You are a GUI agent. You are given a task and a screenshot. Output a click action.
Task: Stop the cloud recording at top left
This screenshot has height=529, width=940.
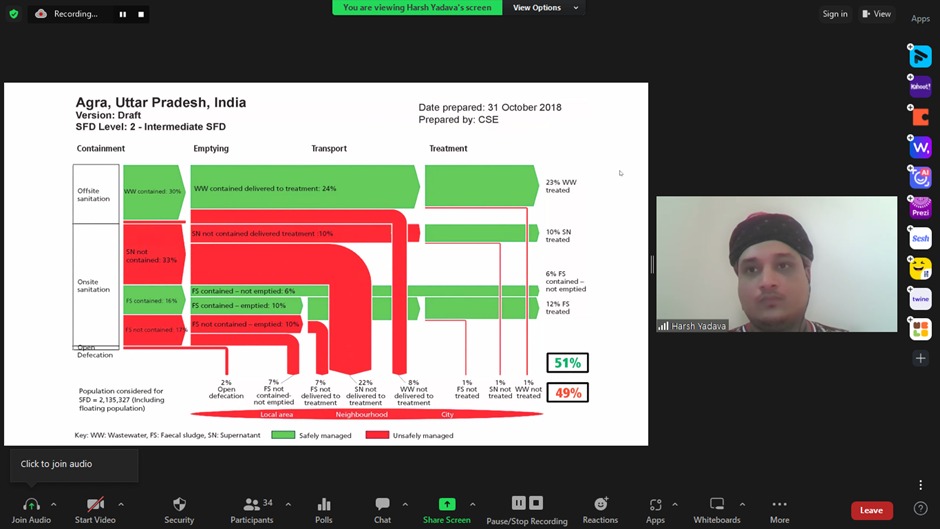tap(141, 14)
